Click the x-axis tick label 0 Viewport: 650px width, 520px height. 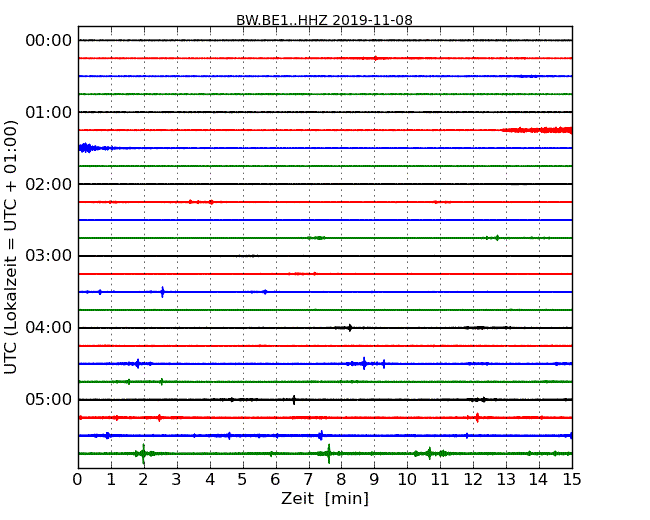(x=78, y=480)
